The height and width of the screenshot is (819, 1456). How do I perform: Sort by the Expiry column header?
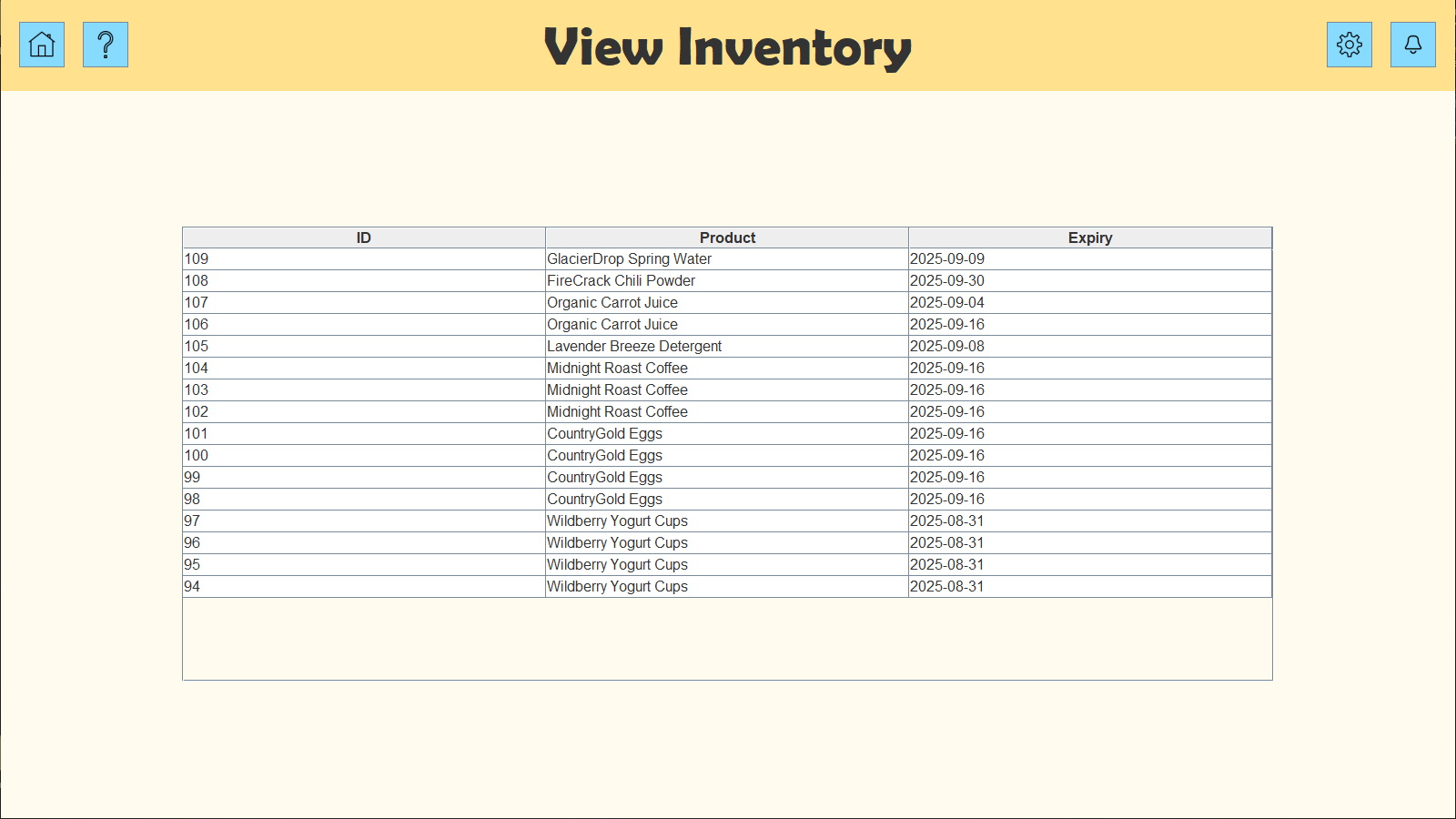coord(1090,238)
